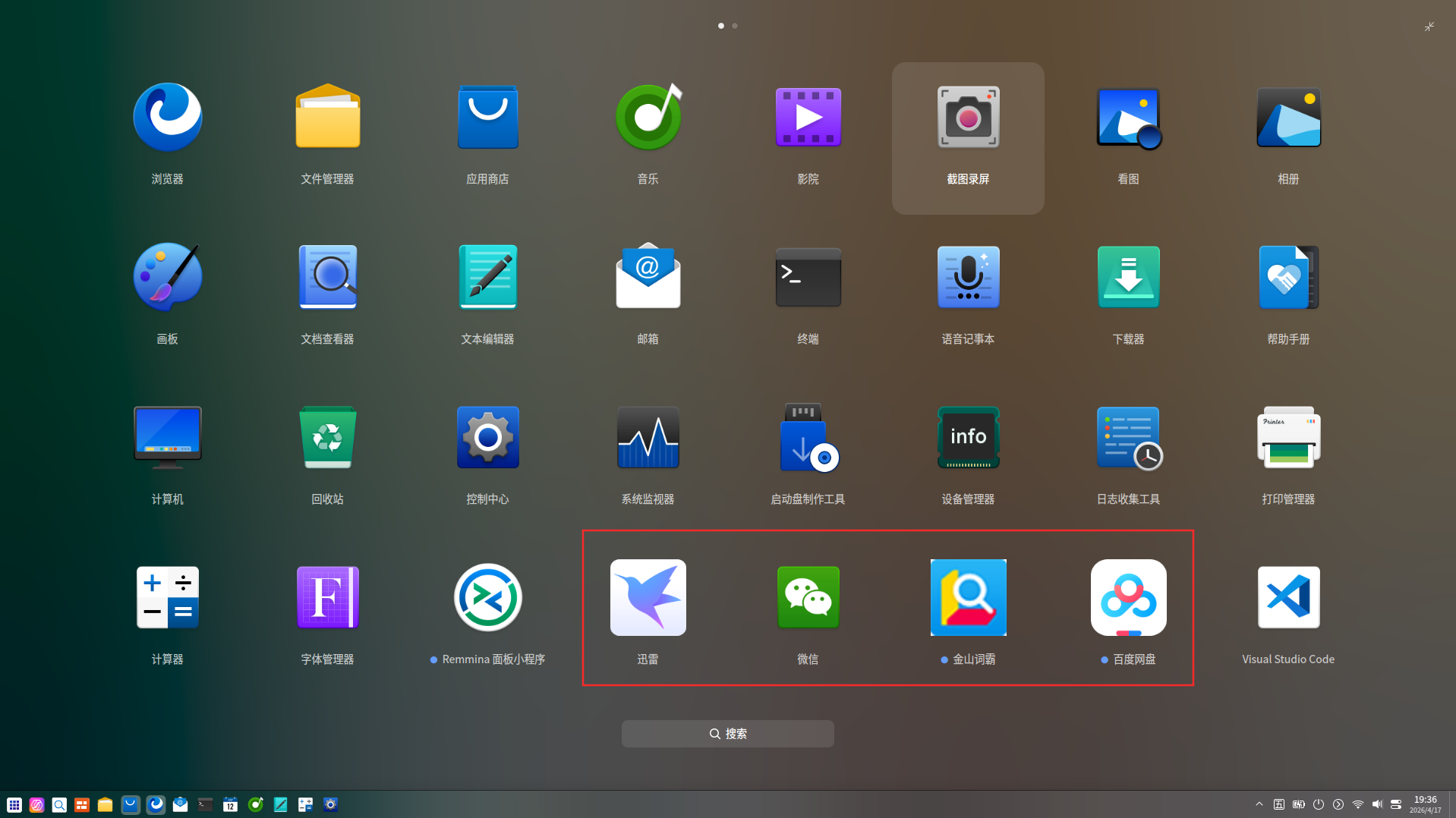Open the 字体管理器 font manager
Image resolution: width=1456 pixels, height=818 pixels.
click(x=328, y=598)
